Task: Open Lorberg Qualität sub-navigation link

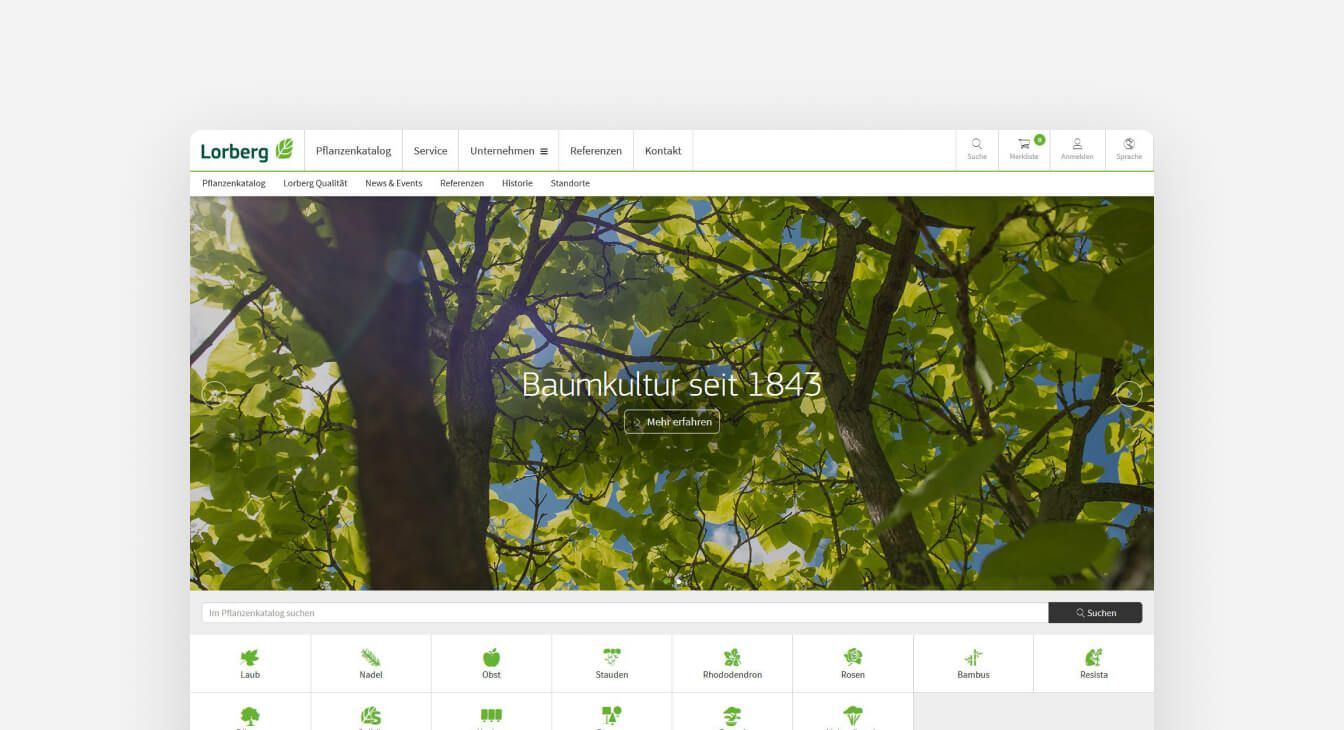Action: (315, 184)
